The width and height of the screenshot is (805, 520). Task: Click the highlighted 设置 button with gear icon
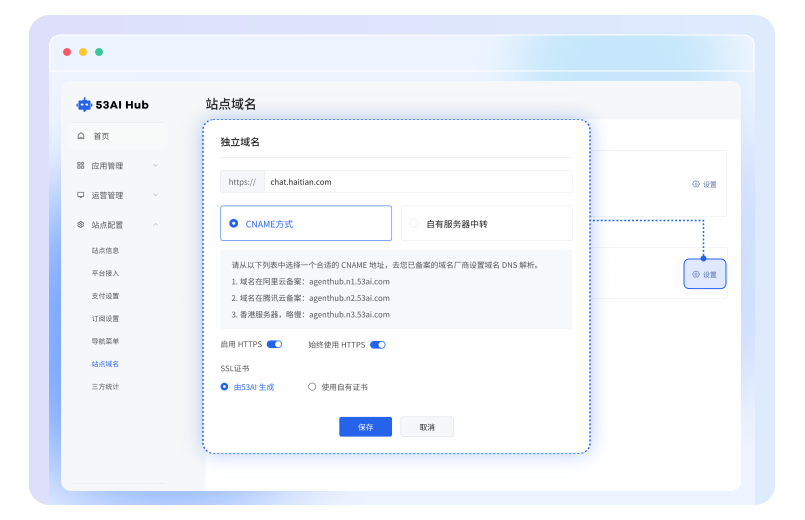pos(704,274)
